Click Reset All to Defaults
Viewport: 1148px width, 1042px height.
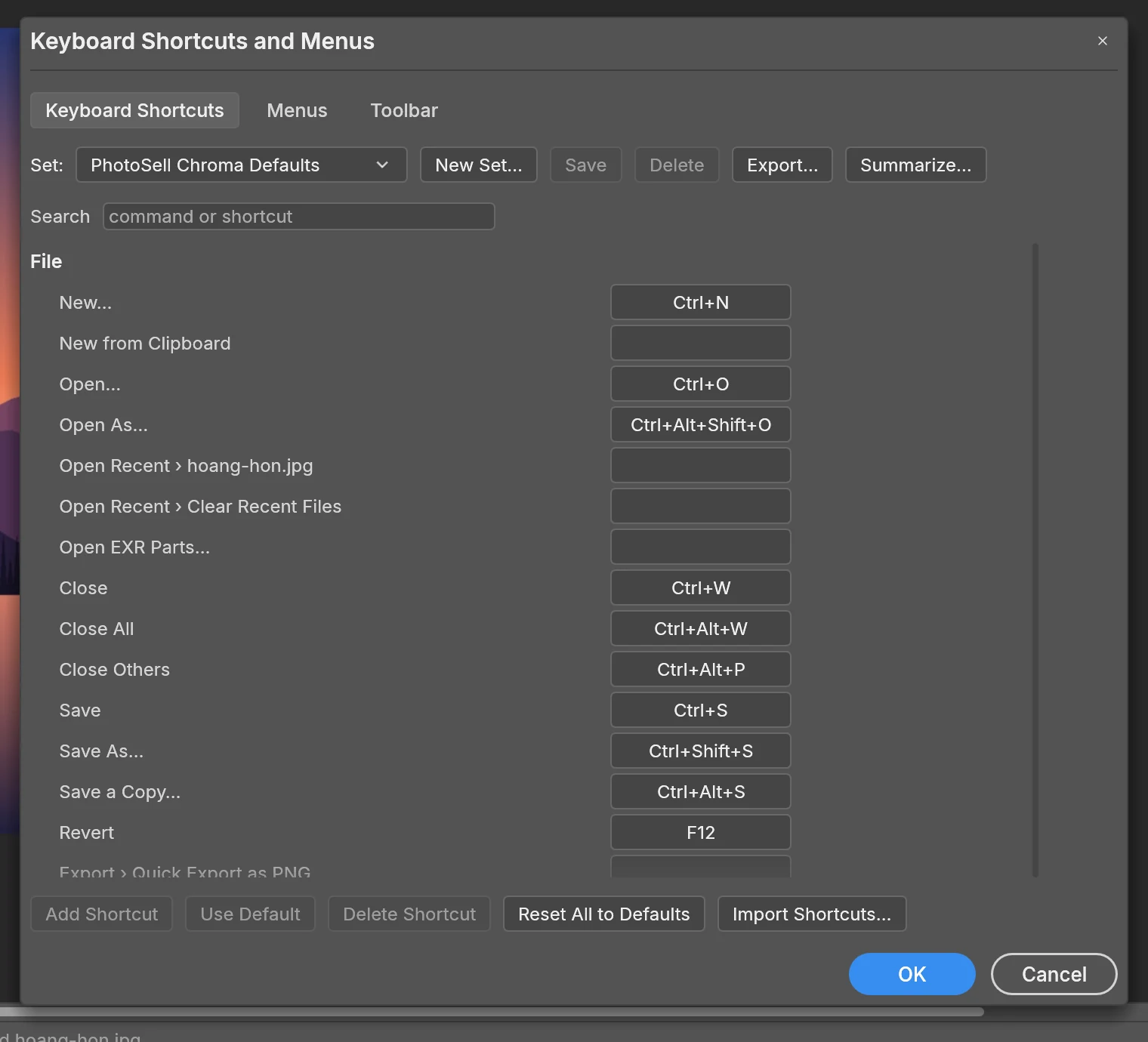(604, 914)
